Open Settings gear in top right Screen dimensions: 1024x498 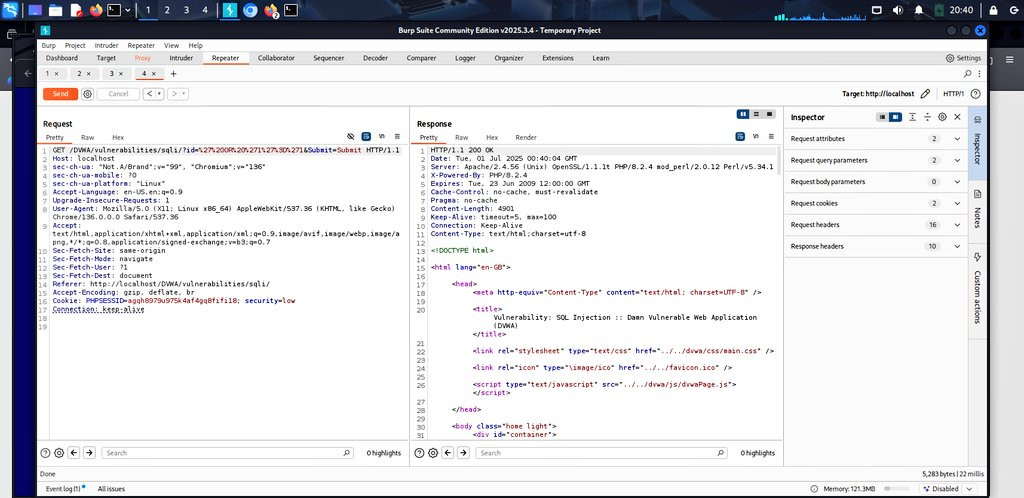pyautogui.click(x=963, y=58)
